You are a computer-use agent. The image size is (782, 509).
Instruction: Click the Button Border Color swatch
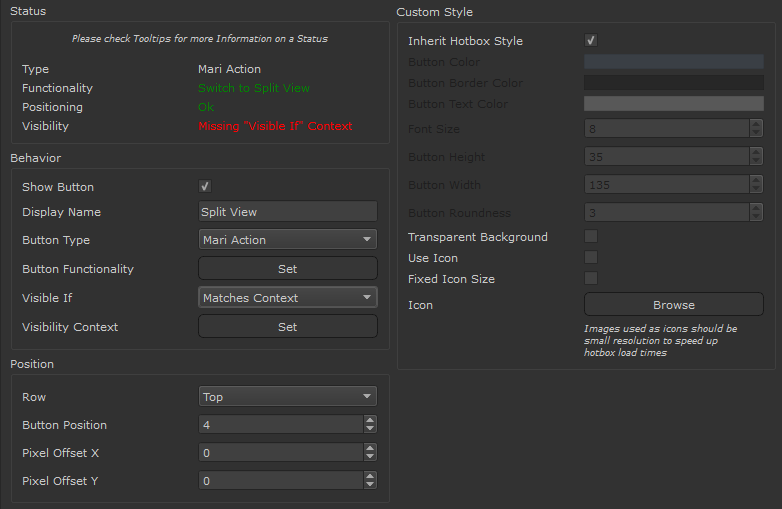click(673, 83)
